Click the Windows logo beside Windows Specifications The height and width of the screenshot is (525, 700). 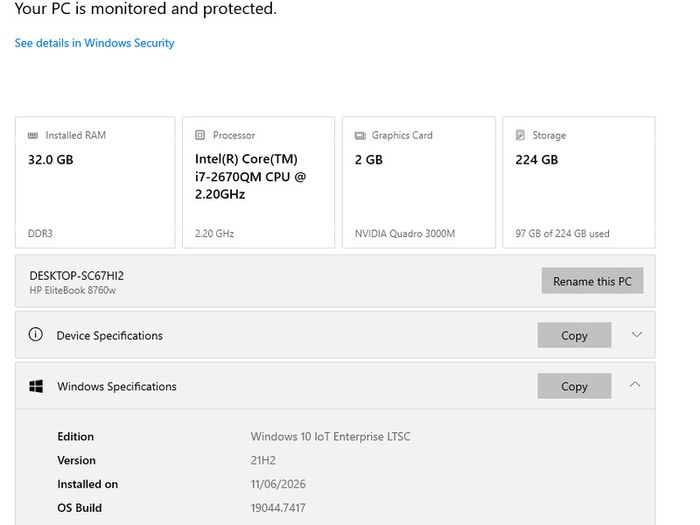point(36,386)
